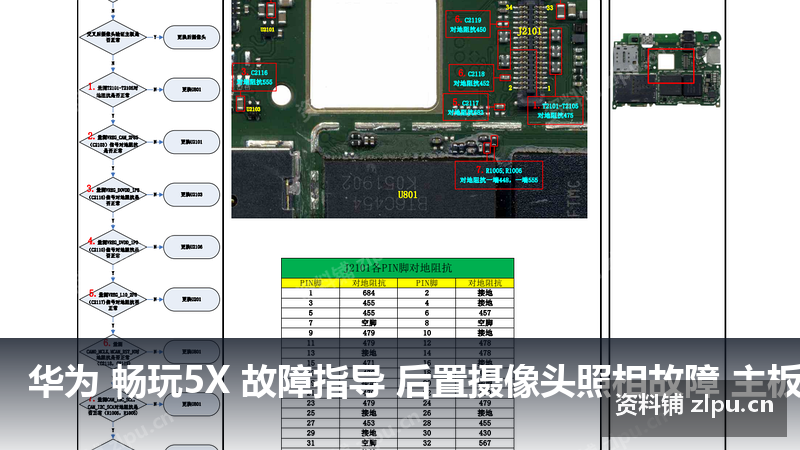Viewport: 800px width, 450px height.
Task: Click the T2101-T2105 475 impedance callout
Action: click(555, 110)
